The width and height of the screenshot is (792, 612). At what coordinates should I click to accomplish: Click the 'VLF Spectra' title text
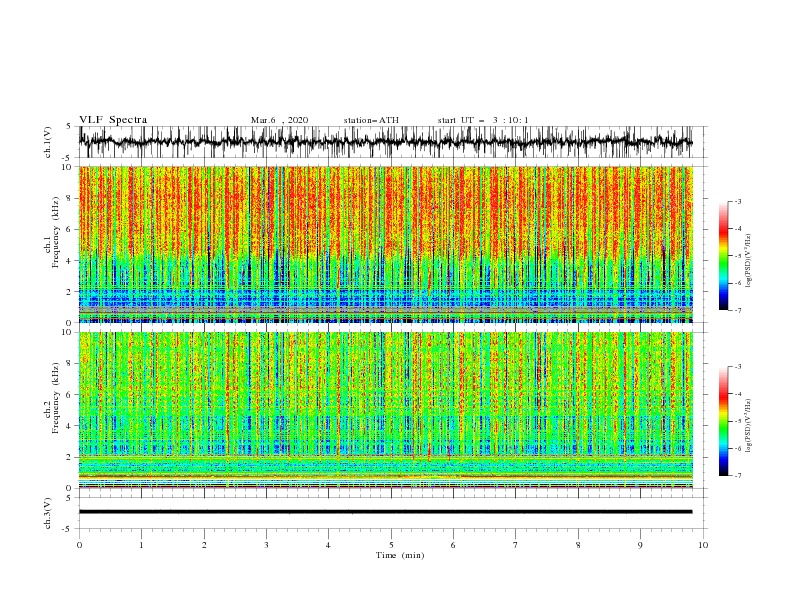point(113,120)
